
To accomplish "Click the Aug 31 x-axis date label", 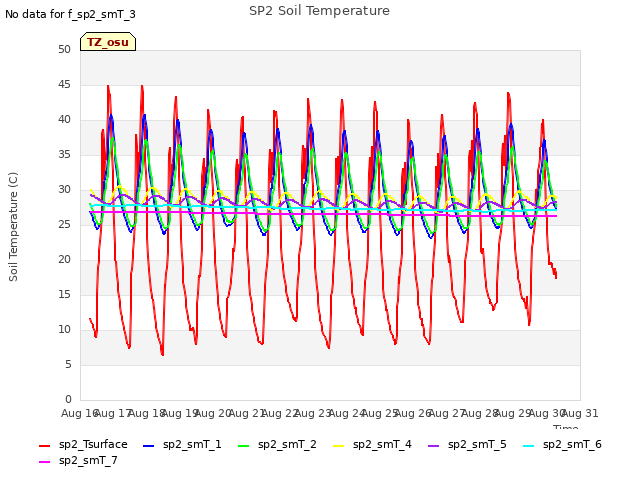I will tap(580, 413).
